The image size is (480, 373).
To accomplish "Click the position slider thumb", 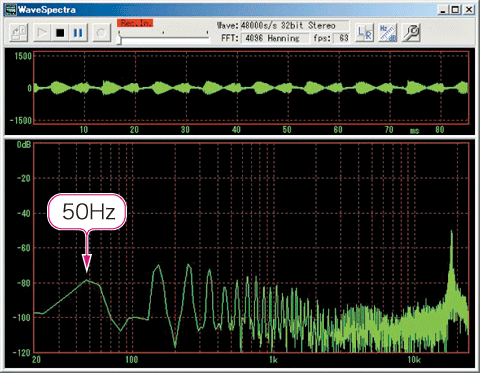I will click(x=119, y=39).
